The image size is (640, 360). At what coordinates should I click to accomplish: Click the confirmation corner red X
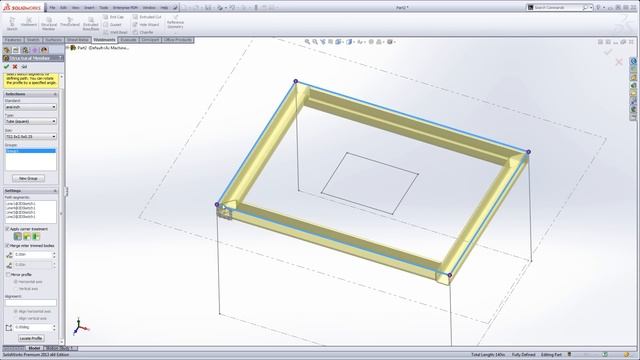point(619,62)
